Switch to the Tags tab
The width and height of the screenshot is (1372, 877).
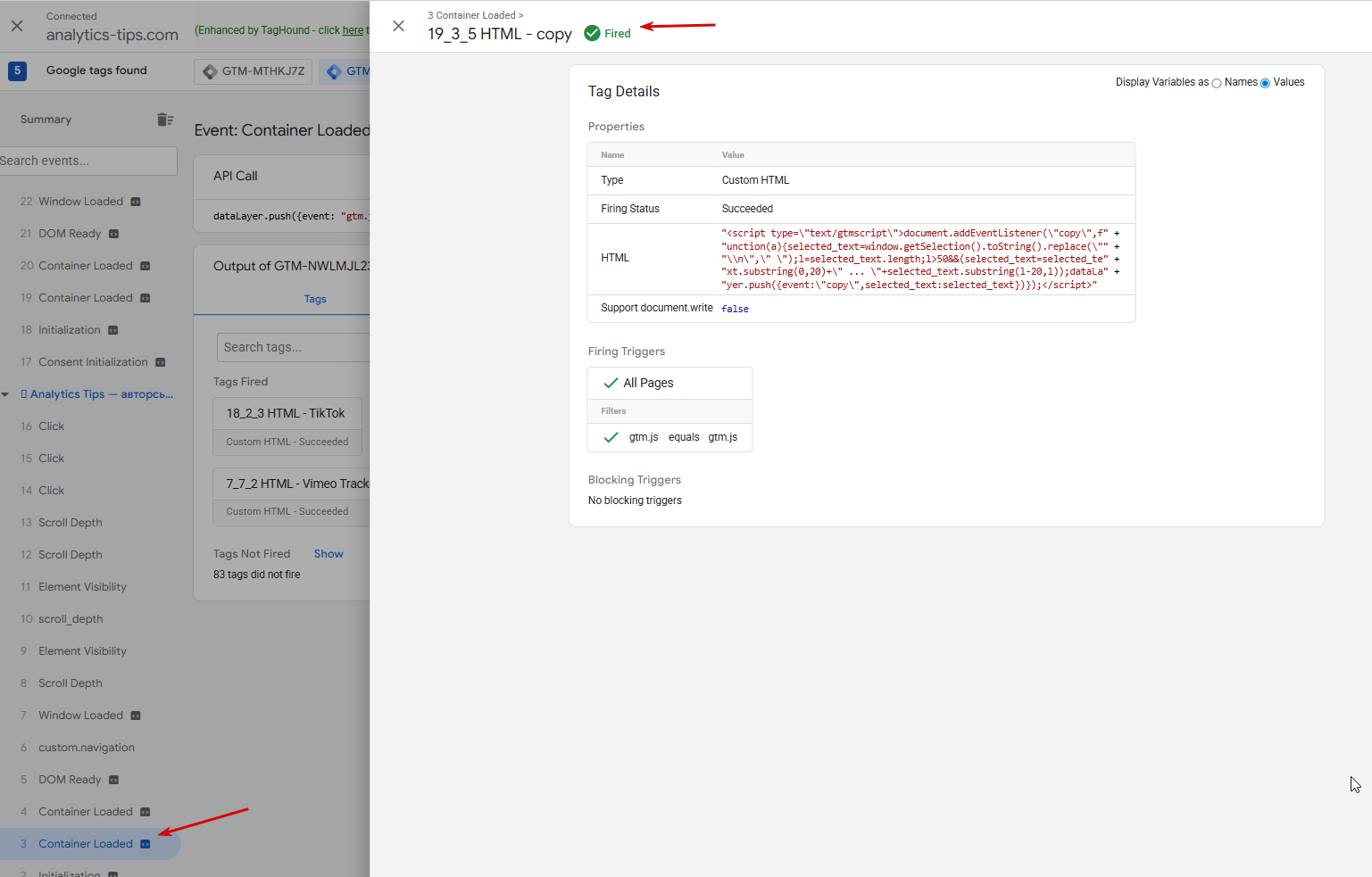coord(315,299)
